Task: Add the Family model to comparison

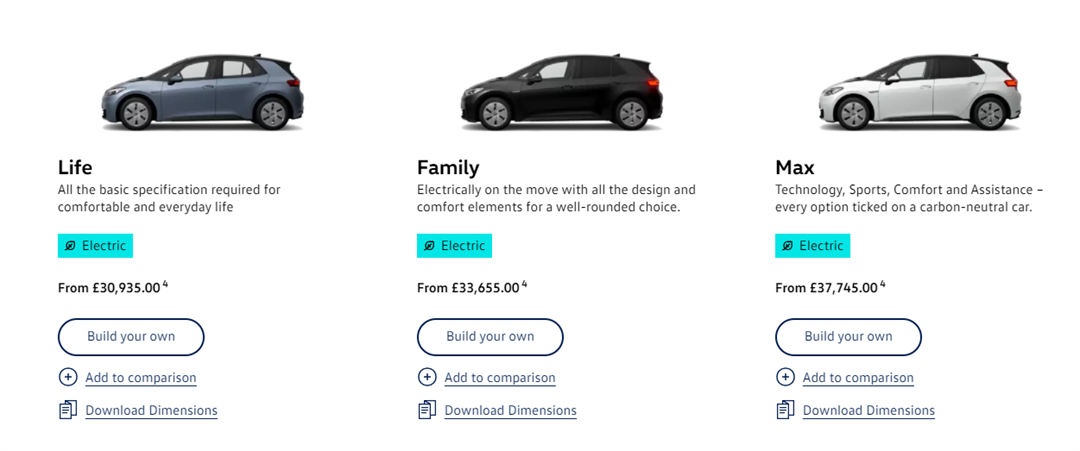Action: (500, 378)
